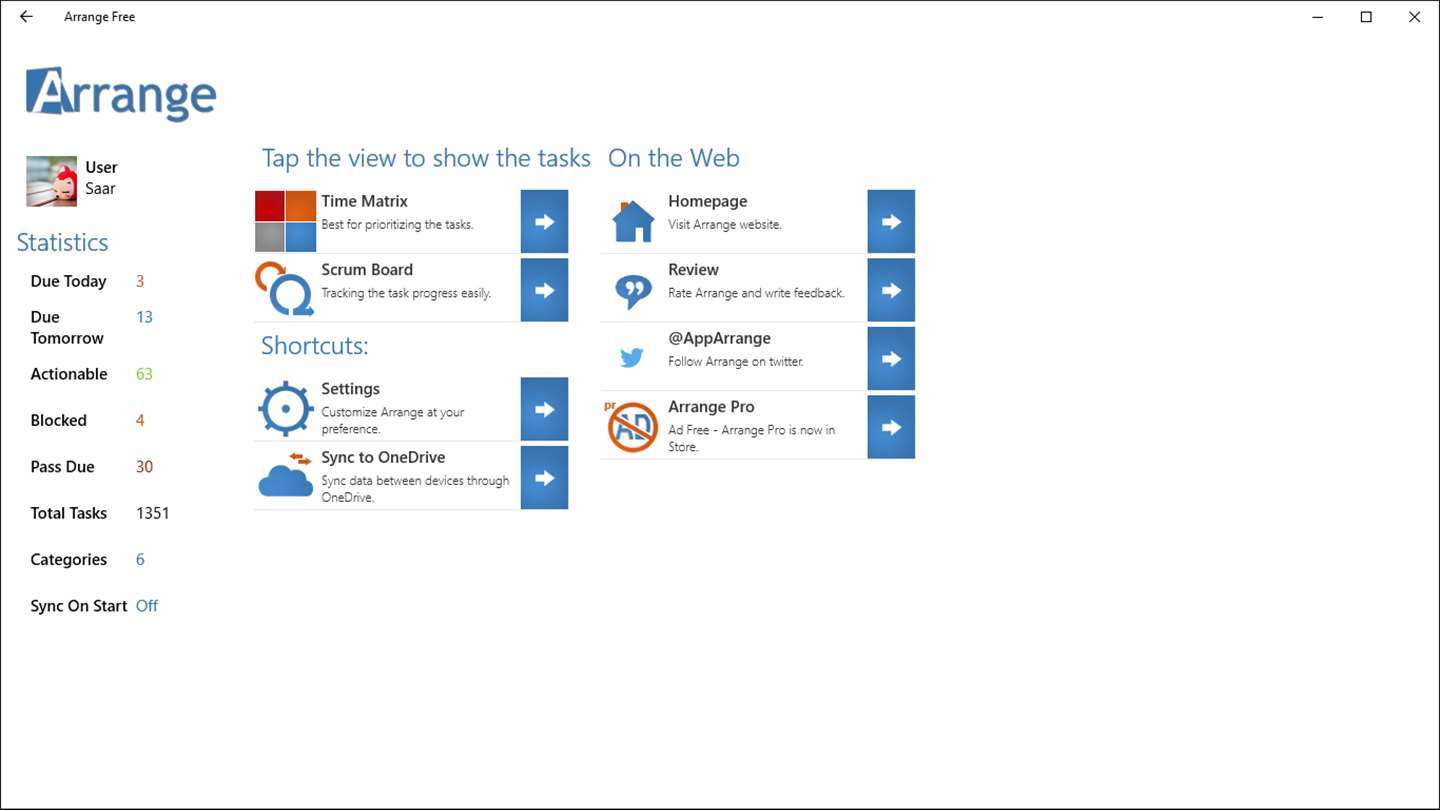Click the Total Tasks label
The image size is (1440, 810).
[68, 513]
